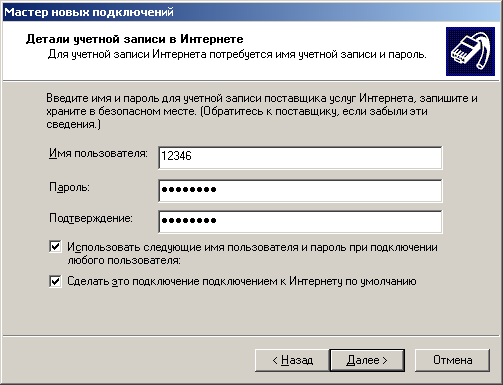Toggle the box for Сделать это подключение по умолчанию
The width and height of the screenshot is (503, 385).
coord(55,281)
